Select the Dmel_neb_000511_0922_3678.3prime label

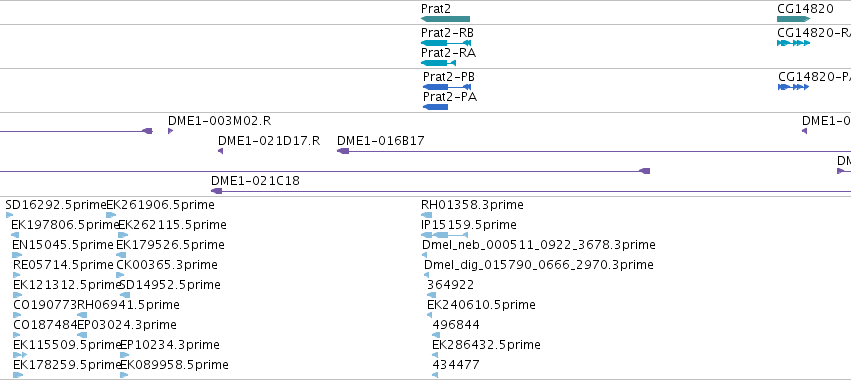click(538, 245)
